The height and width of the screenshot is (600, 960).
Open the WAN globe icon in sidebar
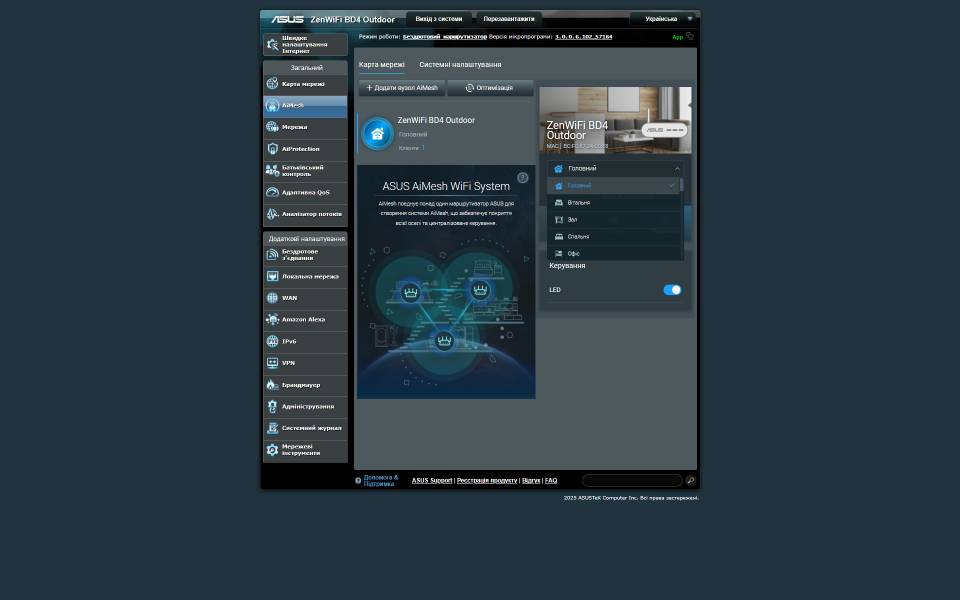click(x=272, y=298)
